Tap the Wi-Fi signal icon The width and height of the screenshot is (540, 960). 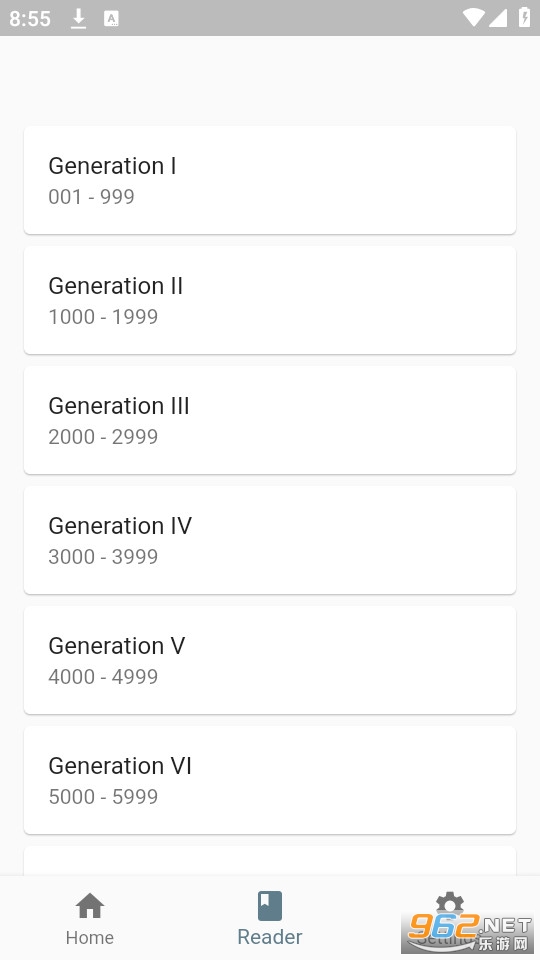click(473, 18)
